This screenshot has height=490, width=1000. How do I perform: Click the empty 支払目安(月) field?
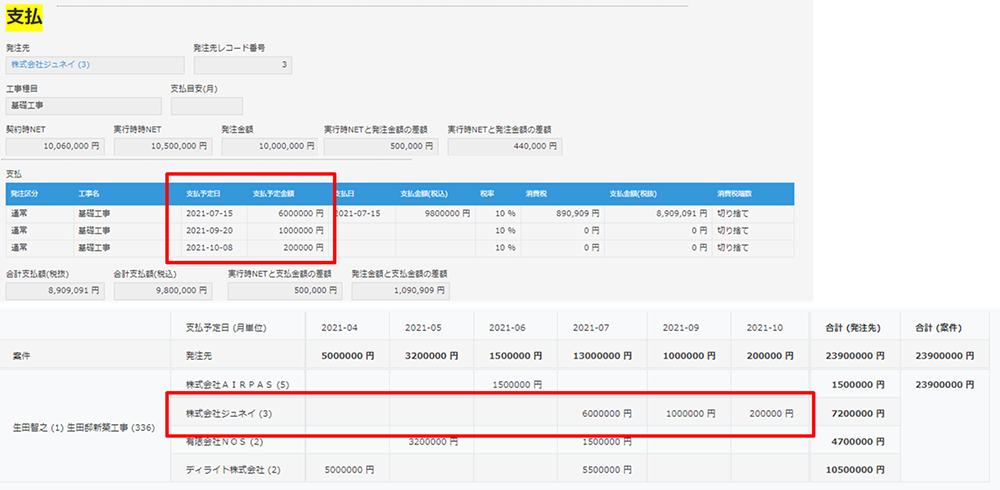pyautogui.click(x=206, y=106)
